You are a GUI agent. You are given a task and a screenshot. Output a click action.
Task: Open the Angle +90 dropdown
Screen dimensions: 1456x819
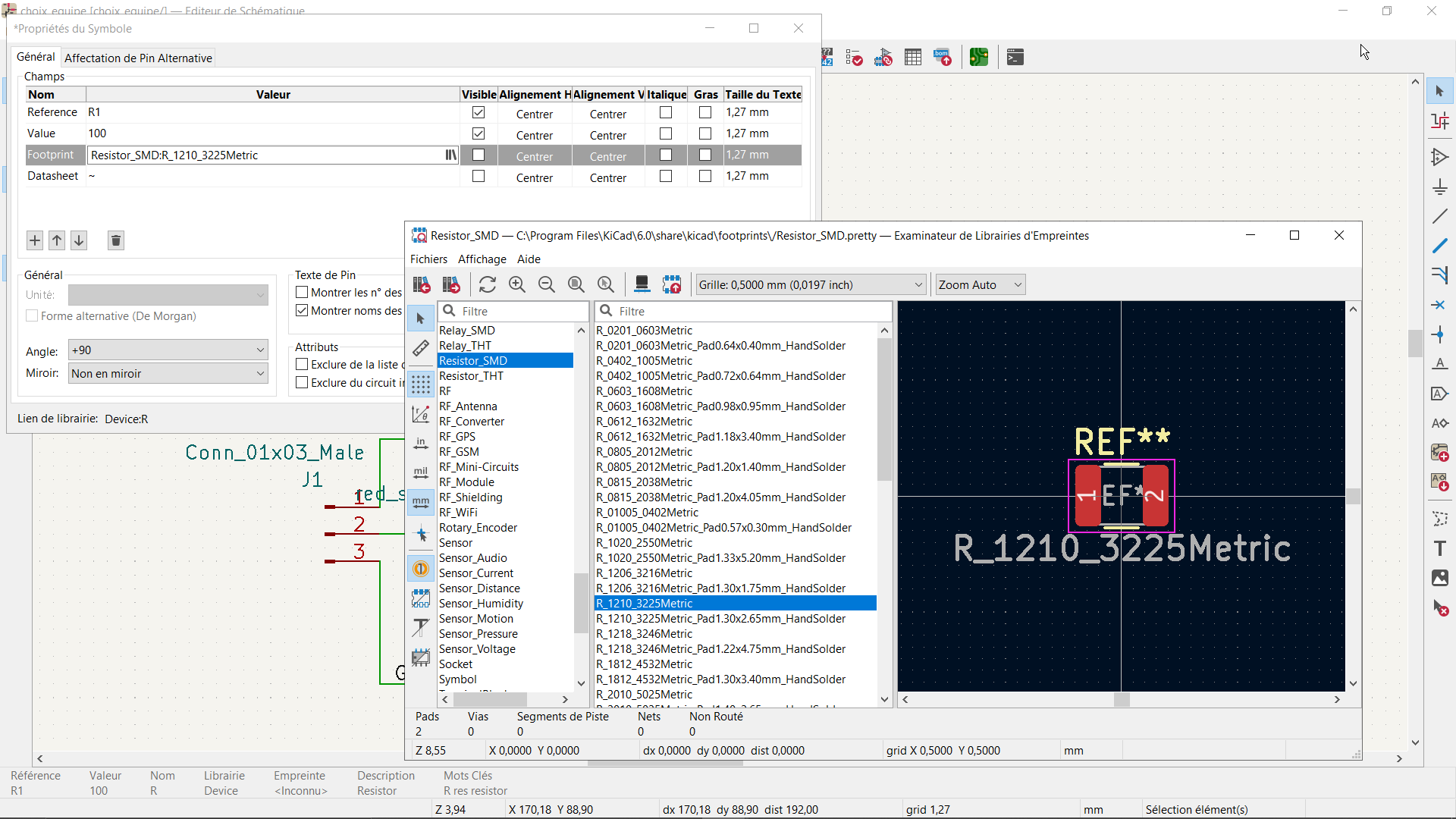pyautogui.click(x=168, y=350)
